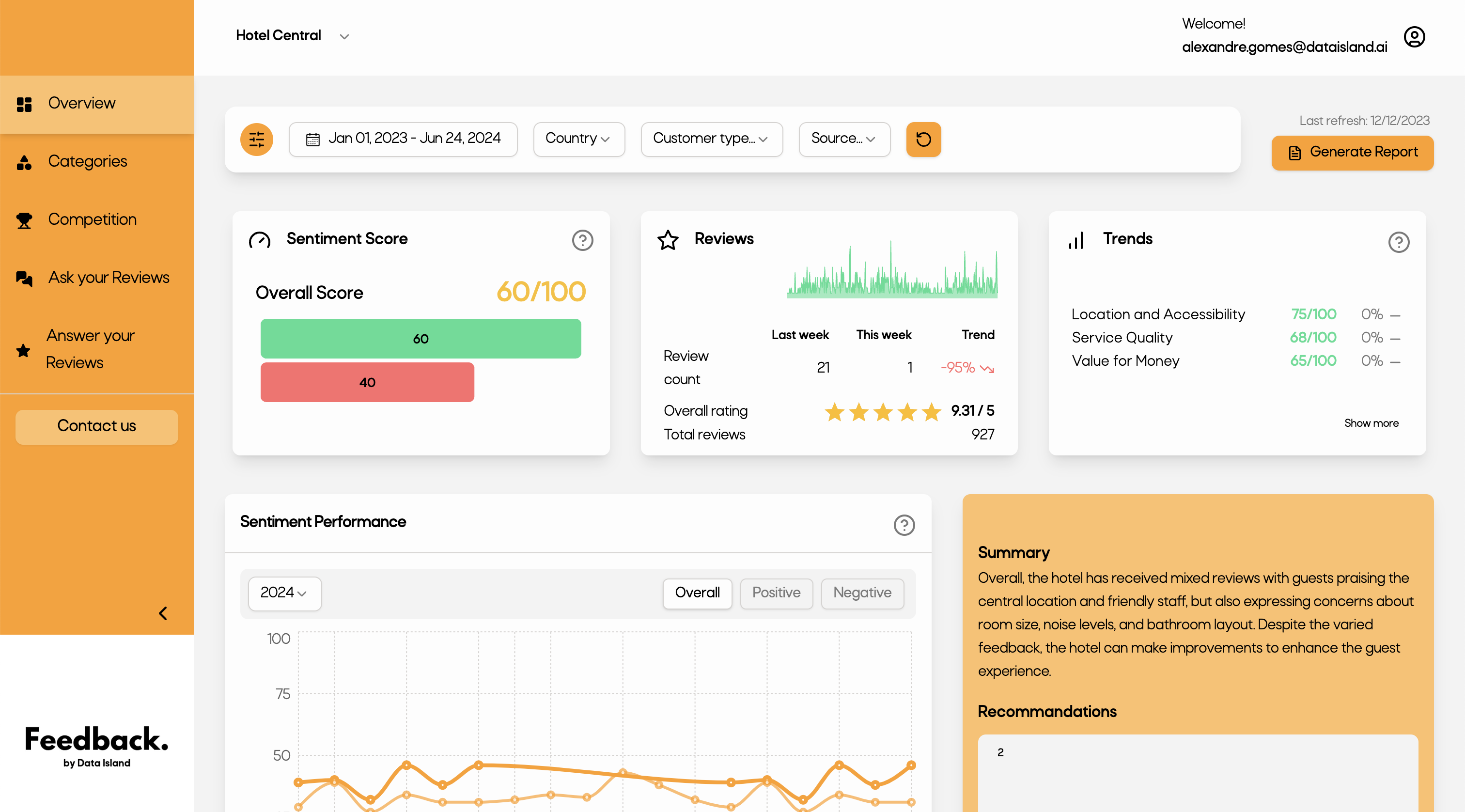Expand the Country filter dropdown
This screenshot has width=1465, height=812.
[x=578, y=139]
